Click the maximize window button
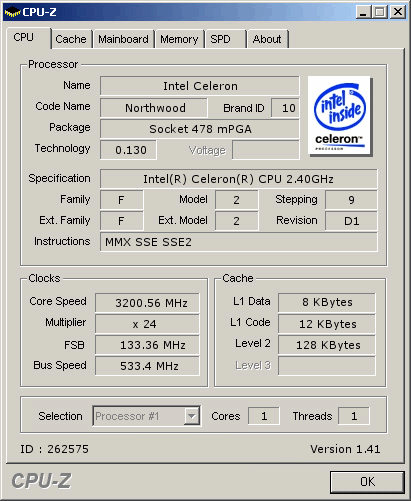The height and width of the screenshot is (501, 411). pos(380,12)
